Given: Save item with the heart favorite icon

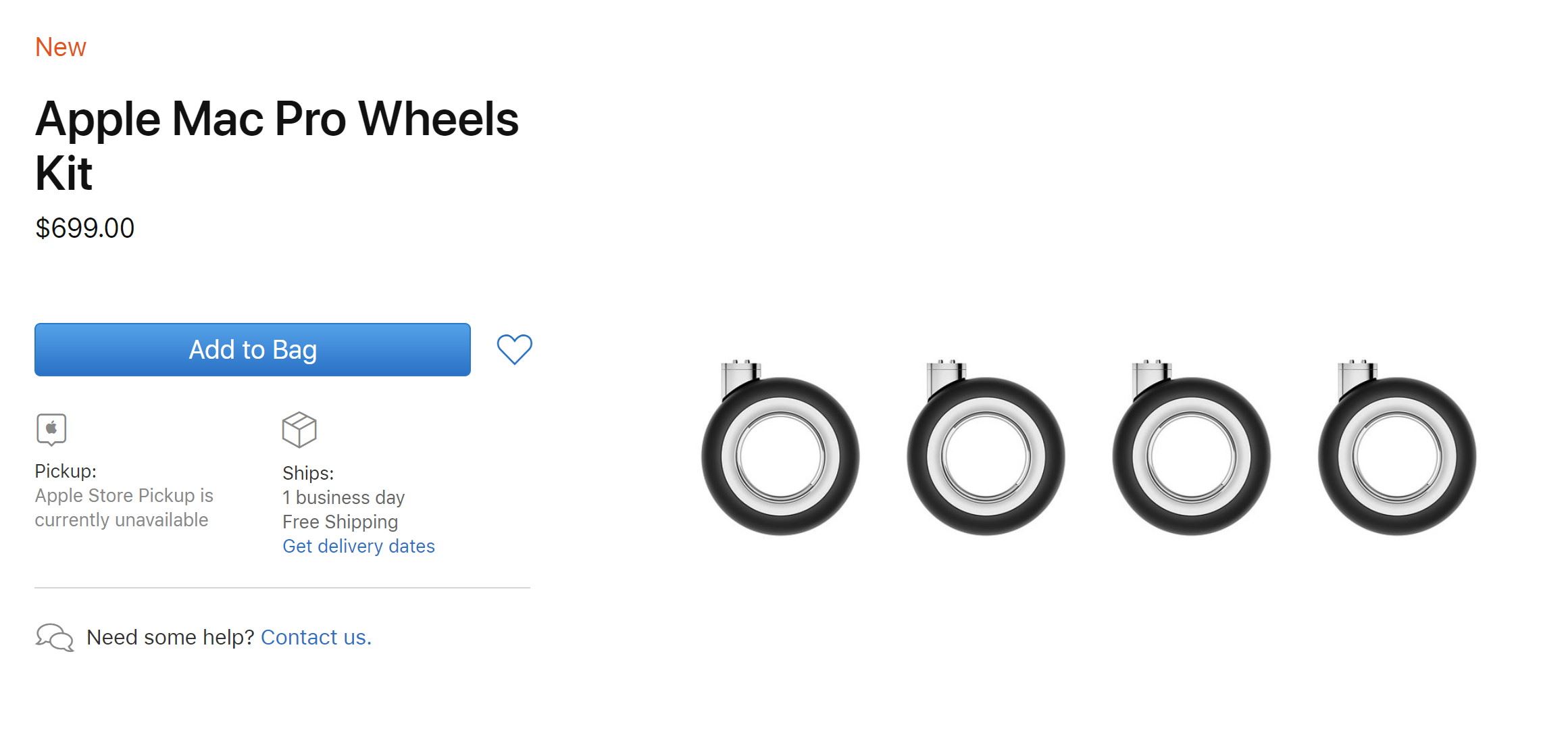Looking at the screenshot, I should click(x=515, y=349).
